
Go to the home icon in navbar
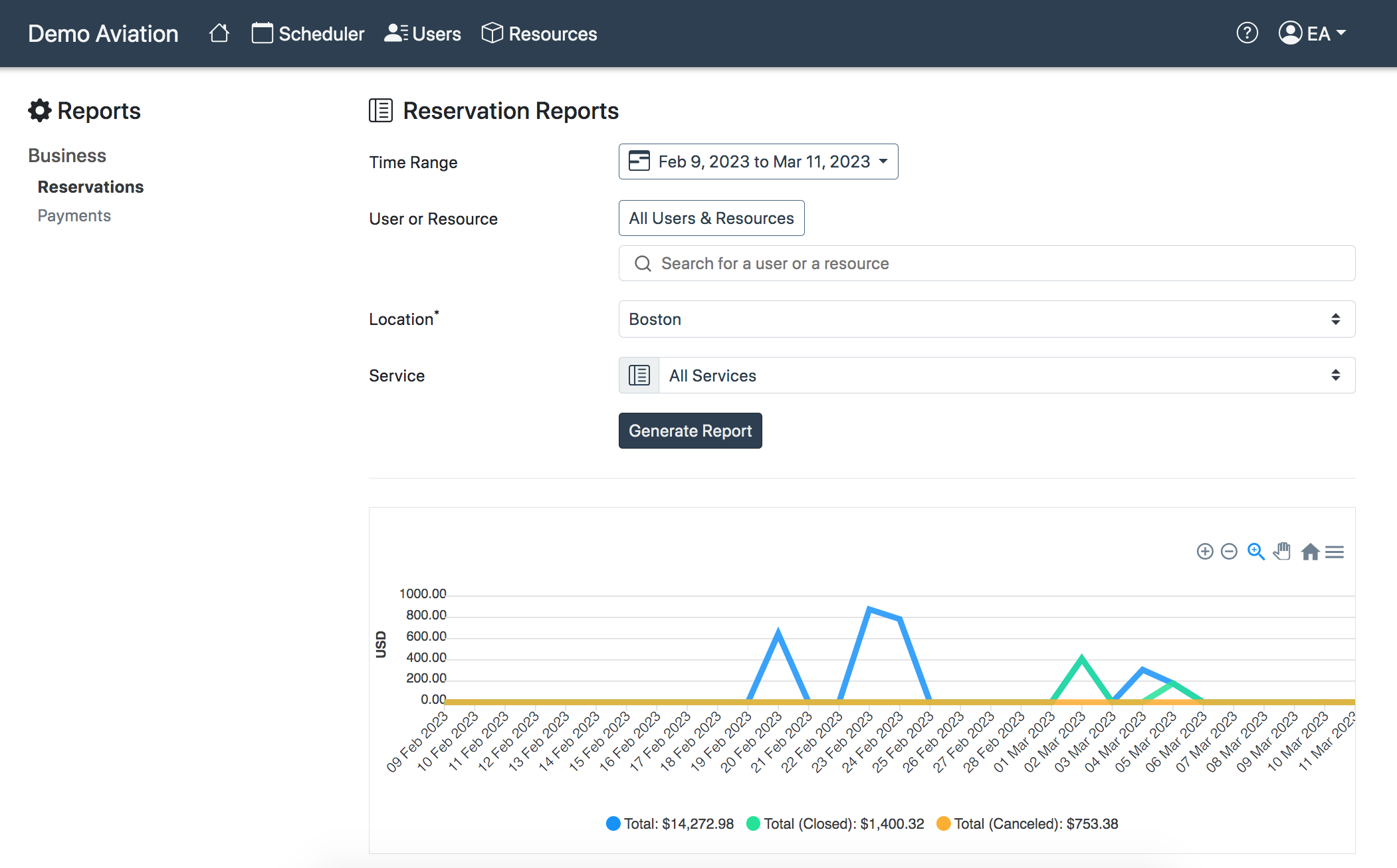219,33
